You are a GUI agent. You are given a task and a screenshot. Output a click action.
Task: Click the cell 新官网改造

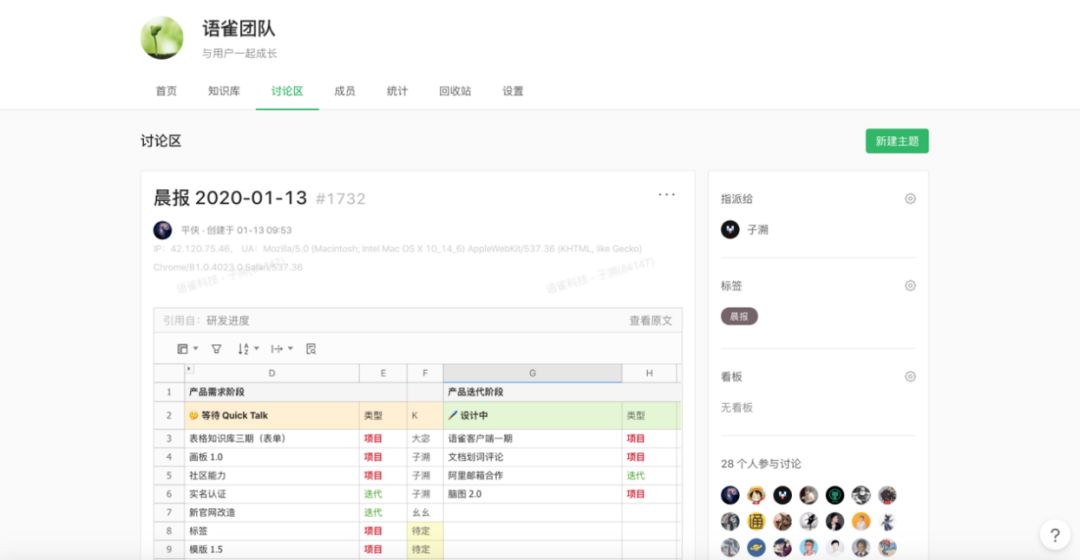(x=271, y=512)
